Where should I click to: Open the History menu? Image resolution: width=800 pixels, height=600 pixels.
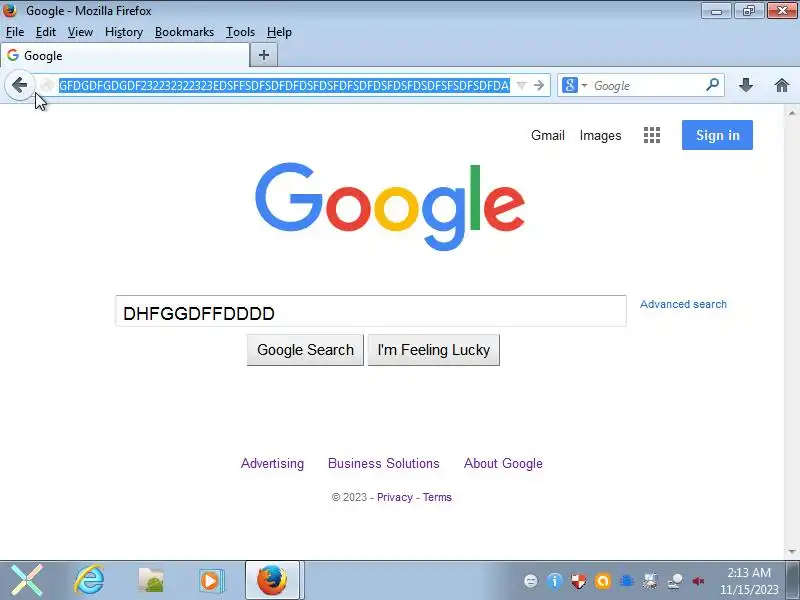pyautogui.click(x=123, y=32)
